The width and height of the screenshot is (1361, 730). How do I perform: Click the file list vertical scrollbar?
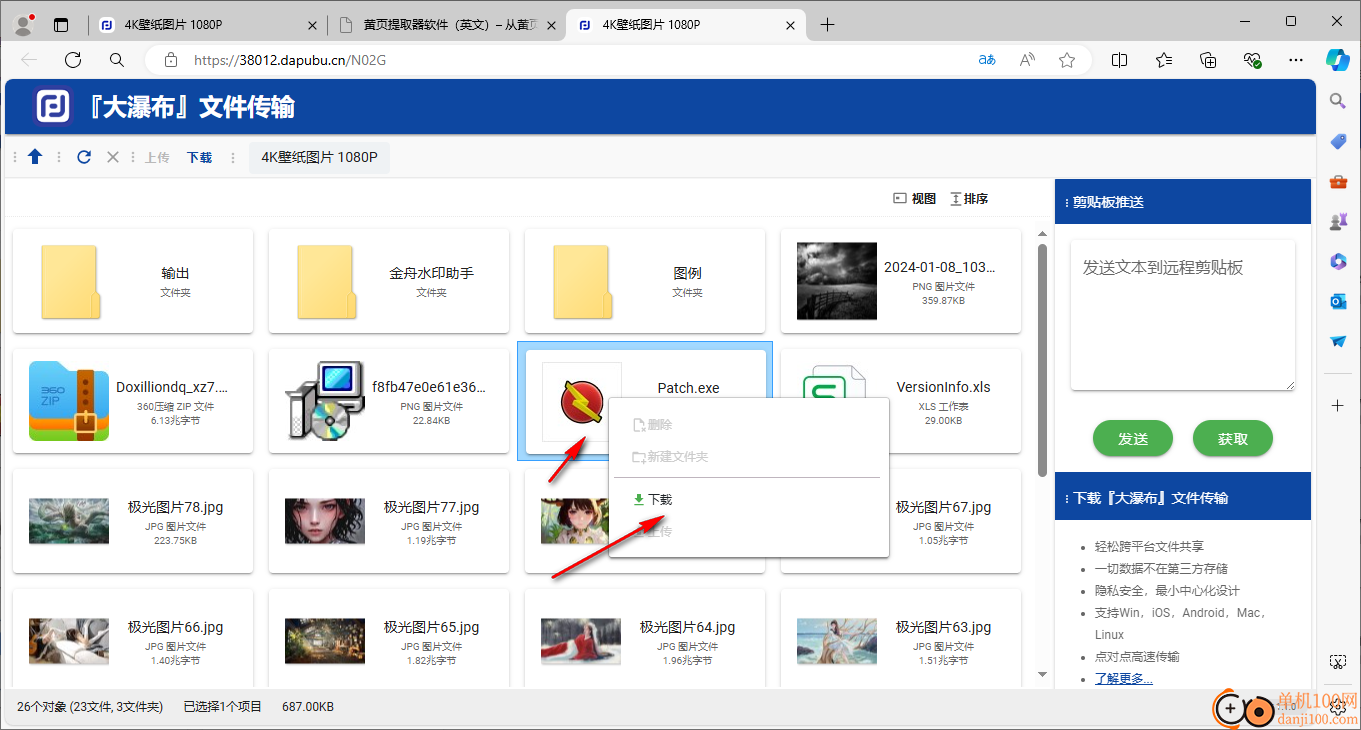tap(1042, 360)
